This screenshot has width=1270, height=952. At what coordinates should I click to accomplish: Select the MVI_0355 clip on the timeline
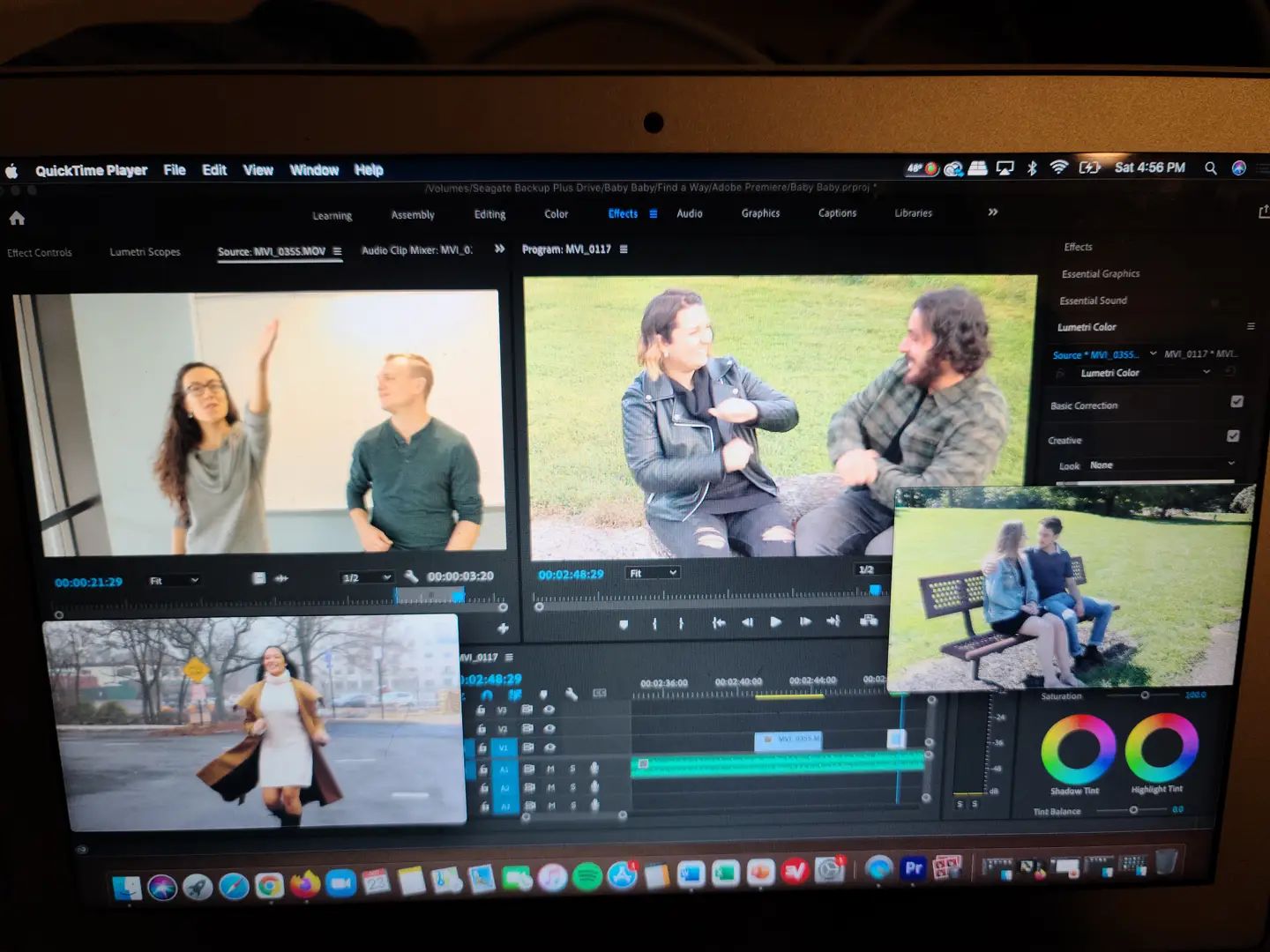click(788, 740)
